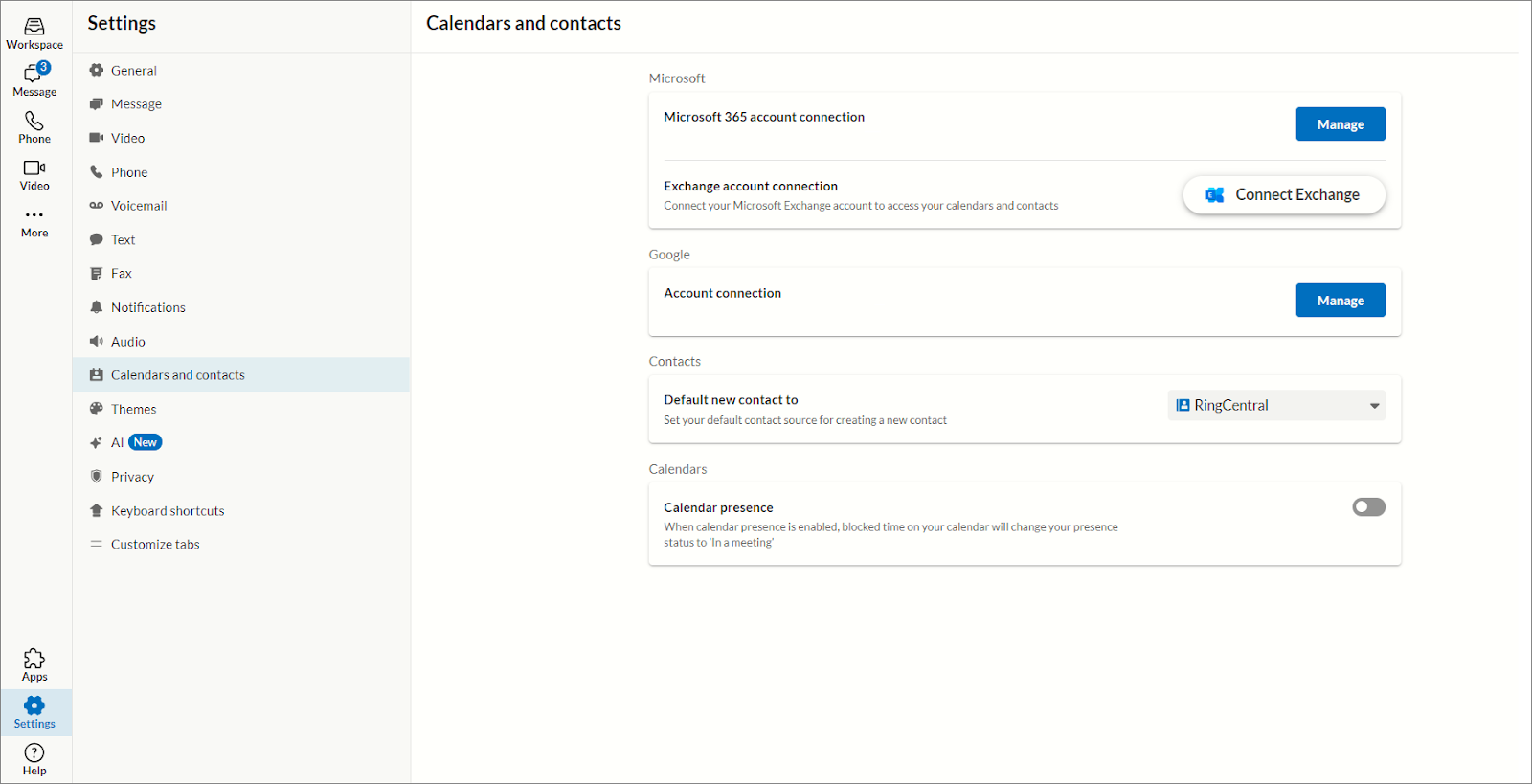Open the Workspace section icon

[34, 27]
